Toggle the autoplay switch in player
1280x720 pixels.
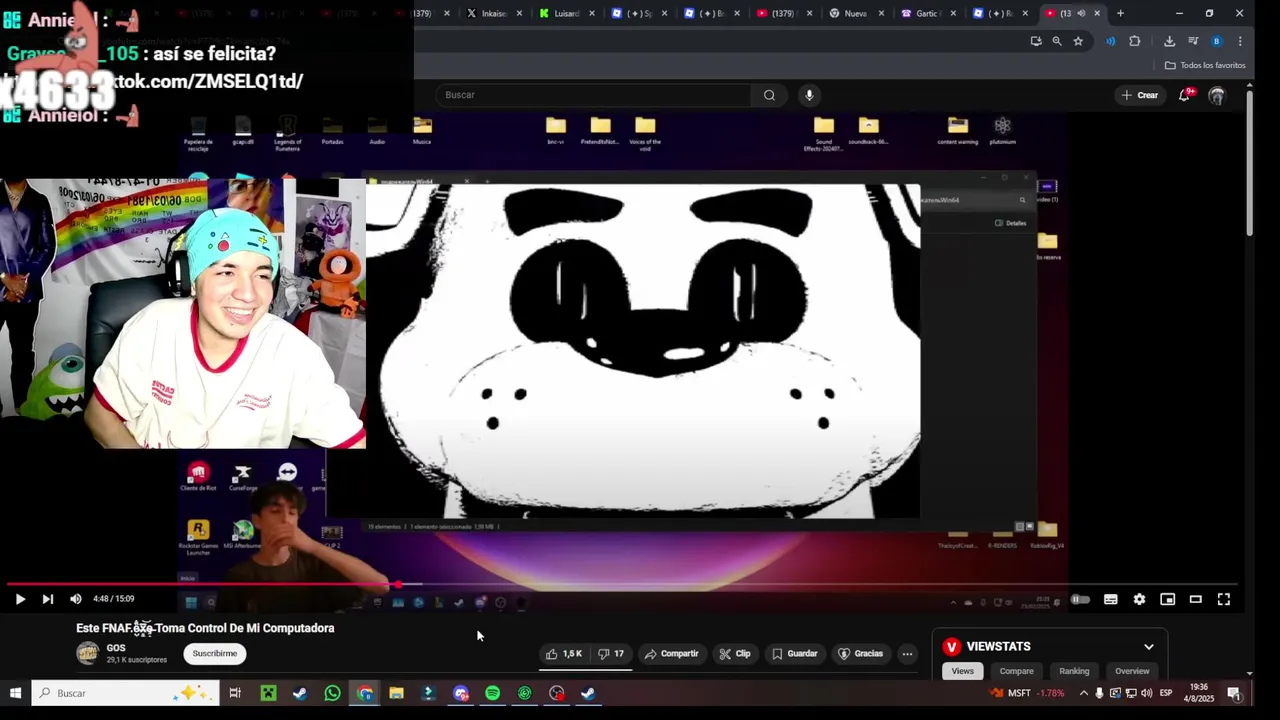[x=1080, y=599]
